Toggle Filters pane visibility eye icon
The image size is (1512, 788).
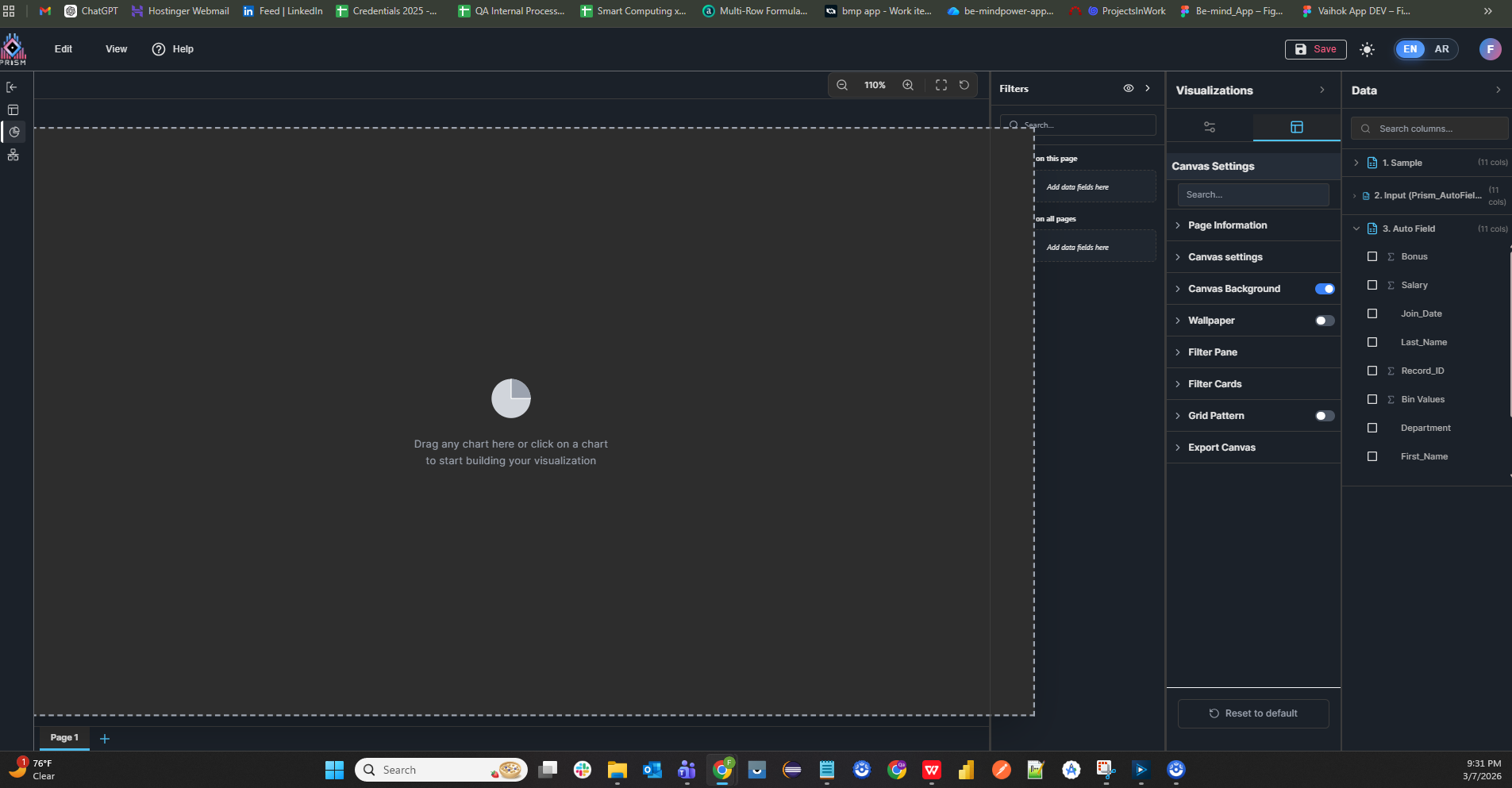[x=1128, y=89]
